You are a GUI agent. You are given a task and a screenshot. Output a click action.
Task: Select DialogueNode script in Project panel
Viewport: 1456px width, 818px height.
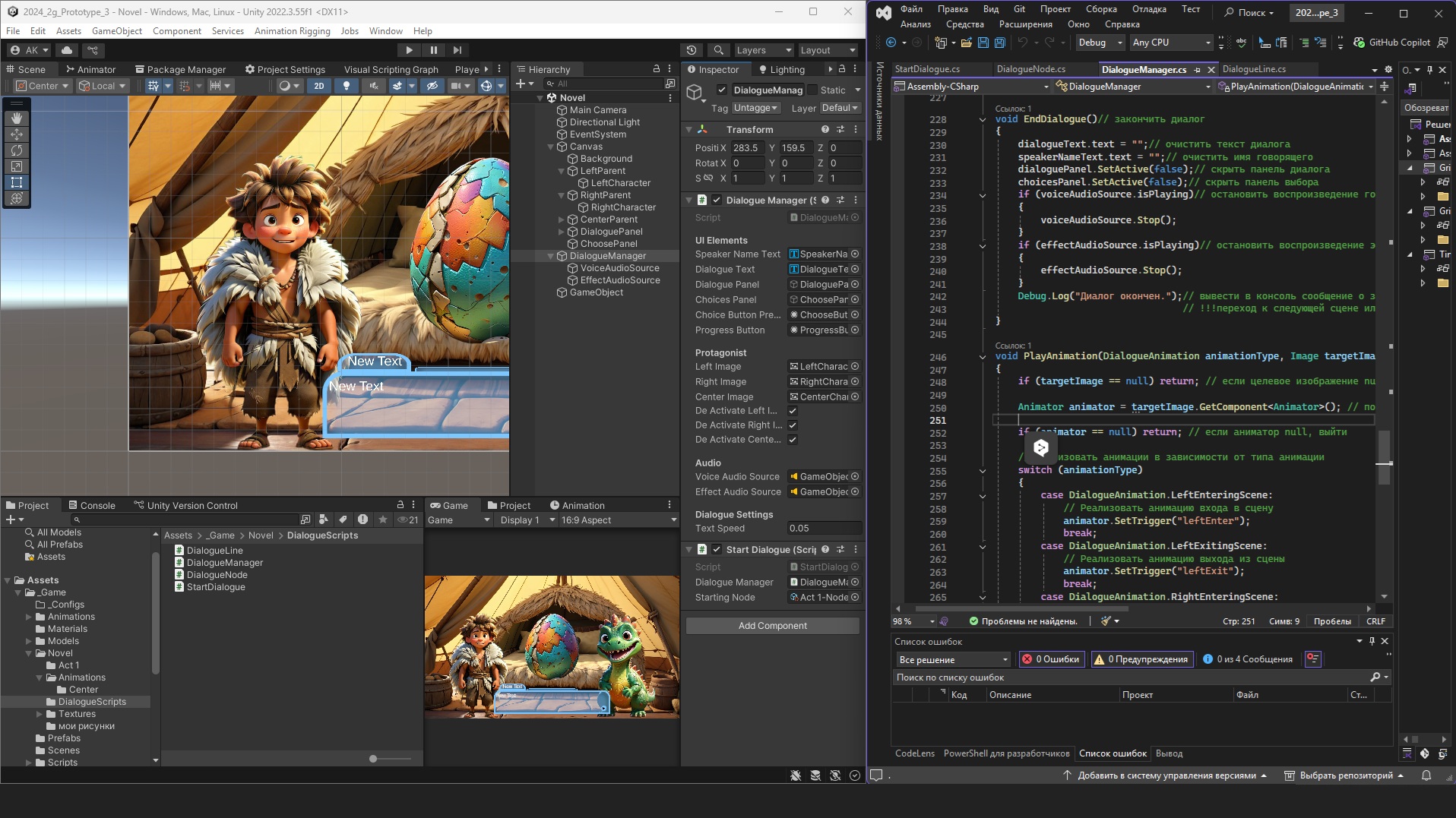point(217,575)
